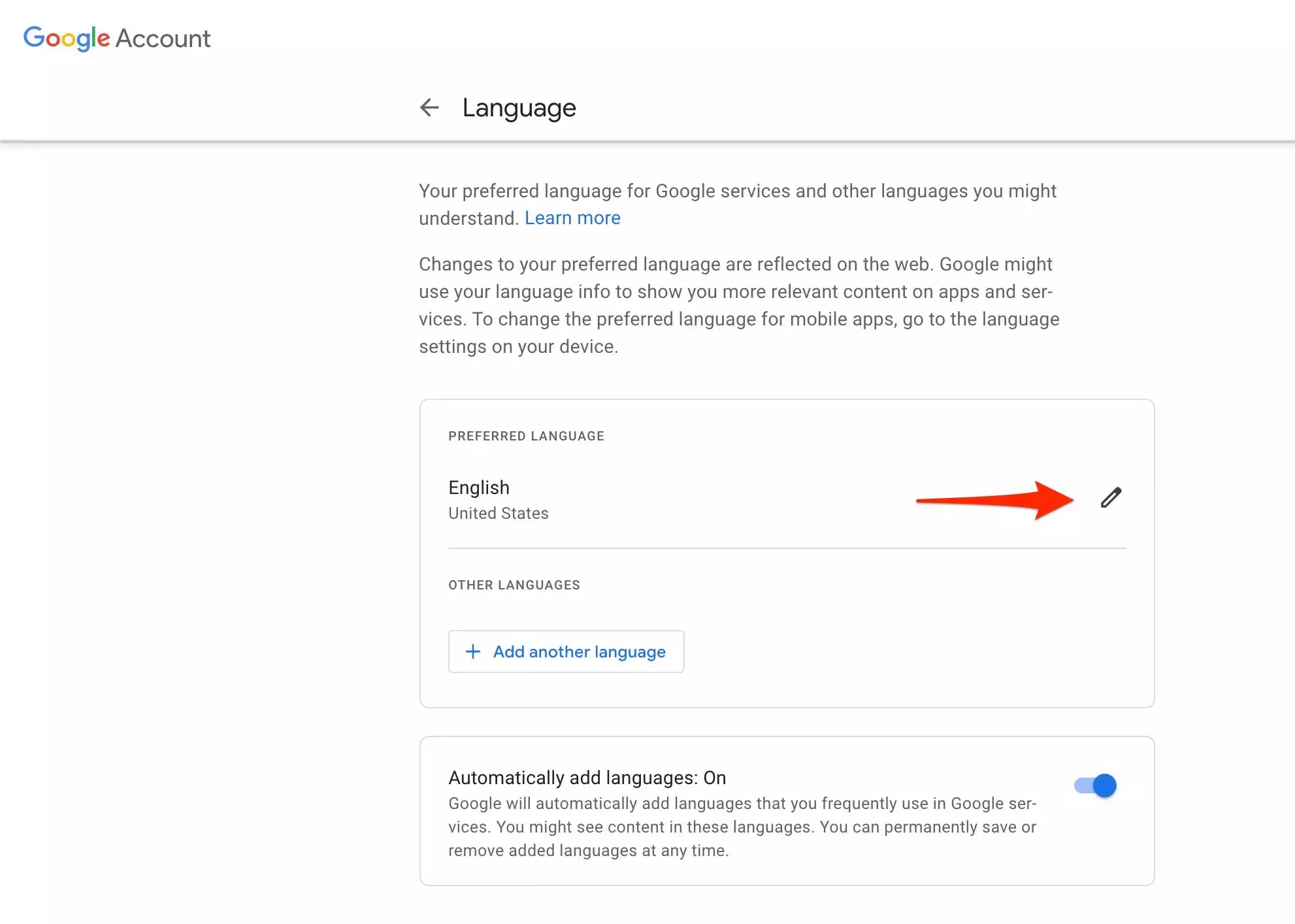The height and width of the screenshot is (924, 1295).
Task: Click the United States region label
Action: pos(498,513)
